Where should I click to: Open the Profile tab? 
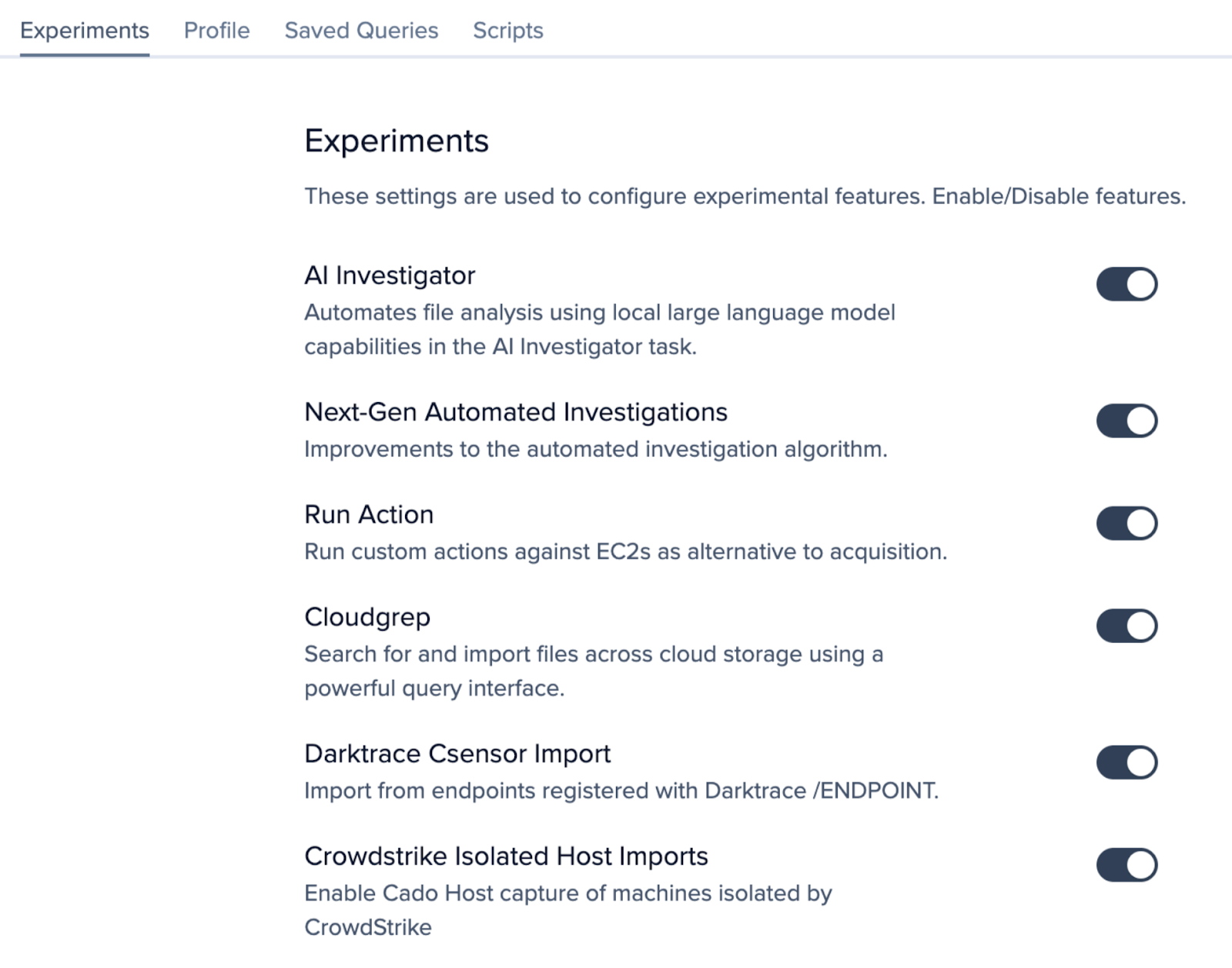[x=216, y=31]
